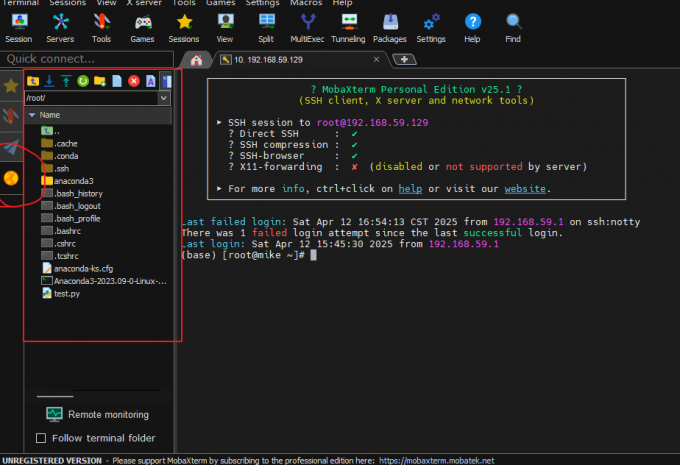Click the website link in banner
680x465 pixels.
pos(525,189)
